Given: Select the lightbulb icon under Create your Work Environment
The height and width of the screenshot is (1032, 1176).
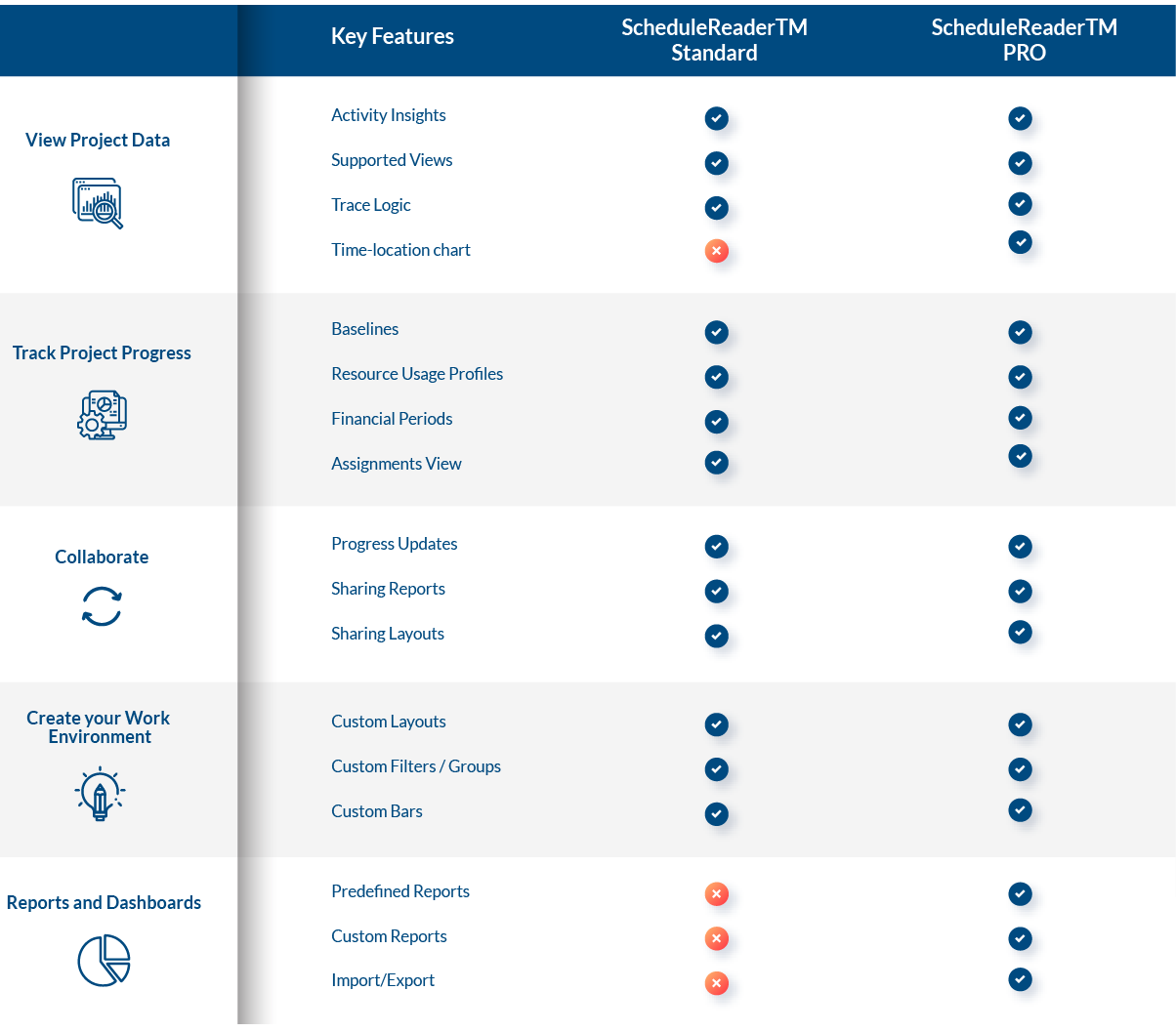Looking at the screenshot, I should pos(99,793).
